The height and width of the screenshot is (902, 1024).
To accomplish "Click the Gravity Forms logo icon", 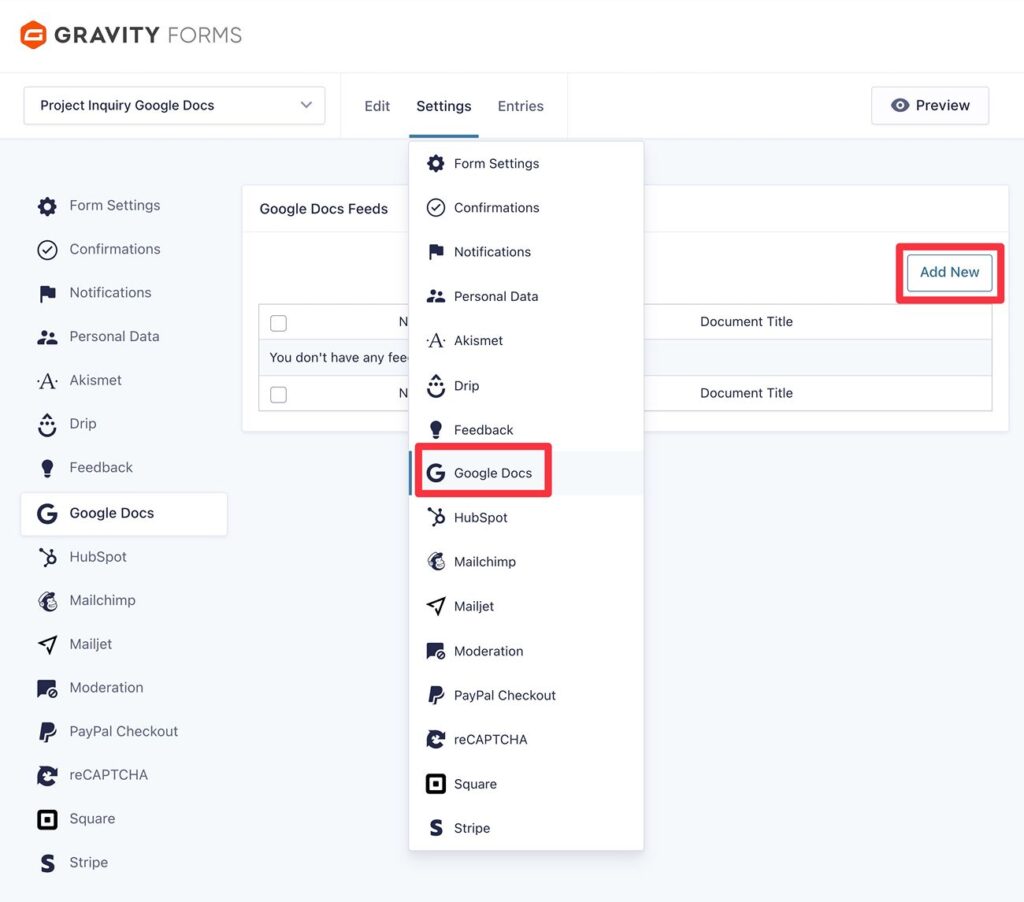I will (33, 35).
